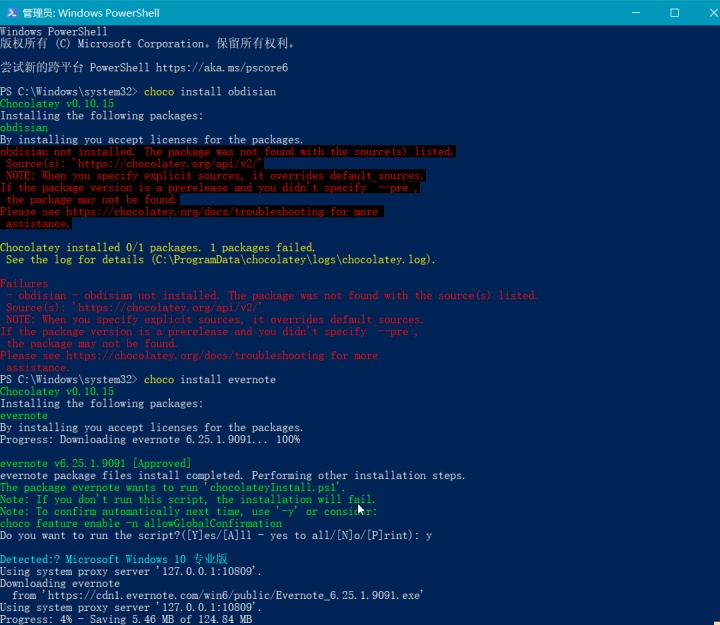
Task: Click highlighted 'obdisian not installed' error line
Action: tap(227, 152)
